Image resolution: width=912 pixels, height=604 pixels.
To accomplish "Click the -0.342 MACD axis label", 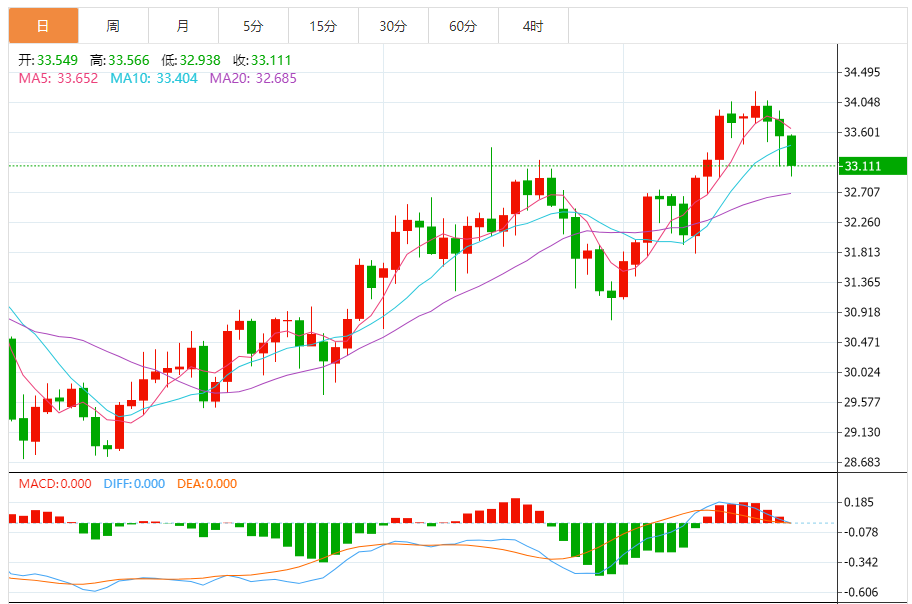I will [x=861, y=563].
